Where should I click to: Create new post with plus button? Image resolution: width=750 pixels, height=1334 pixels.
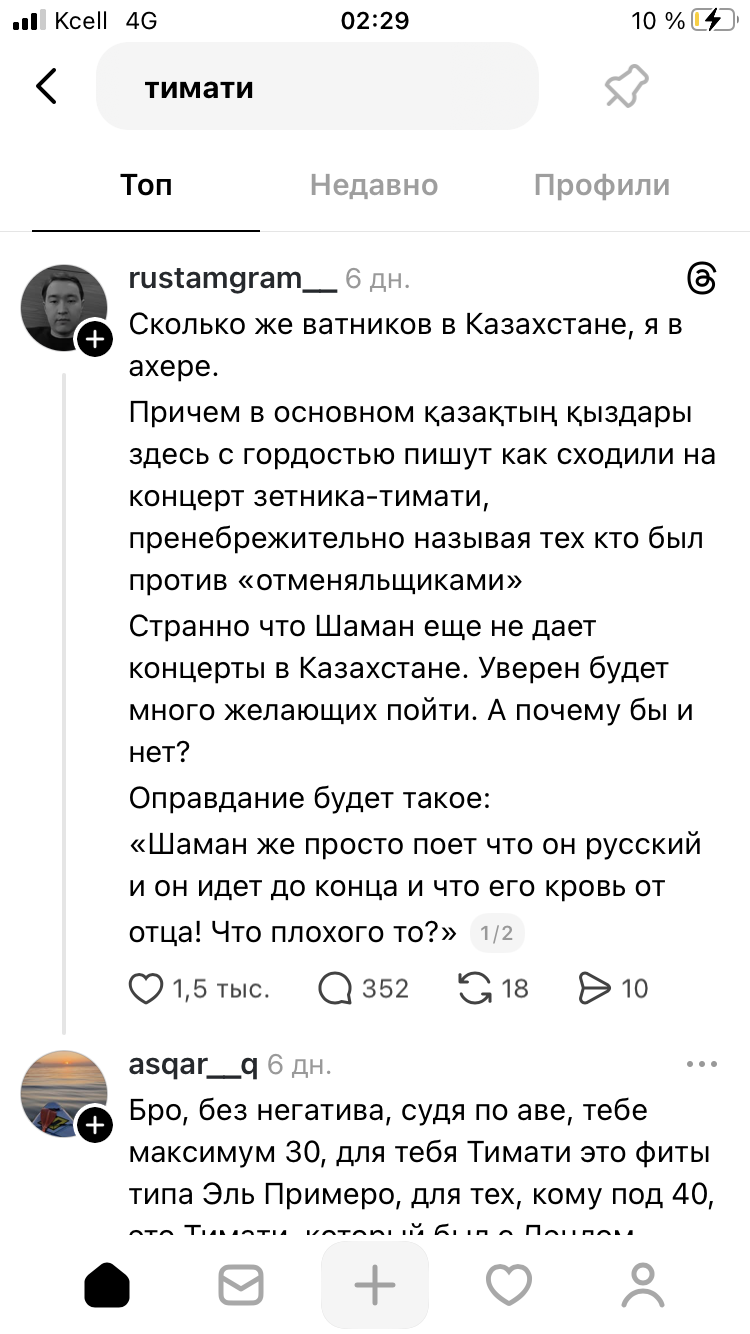[x=375, y=1285]
